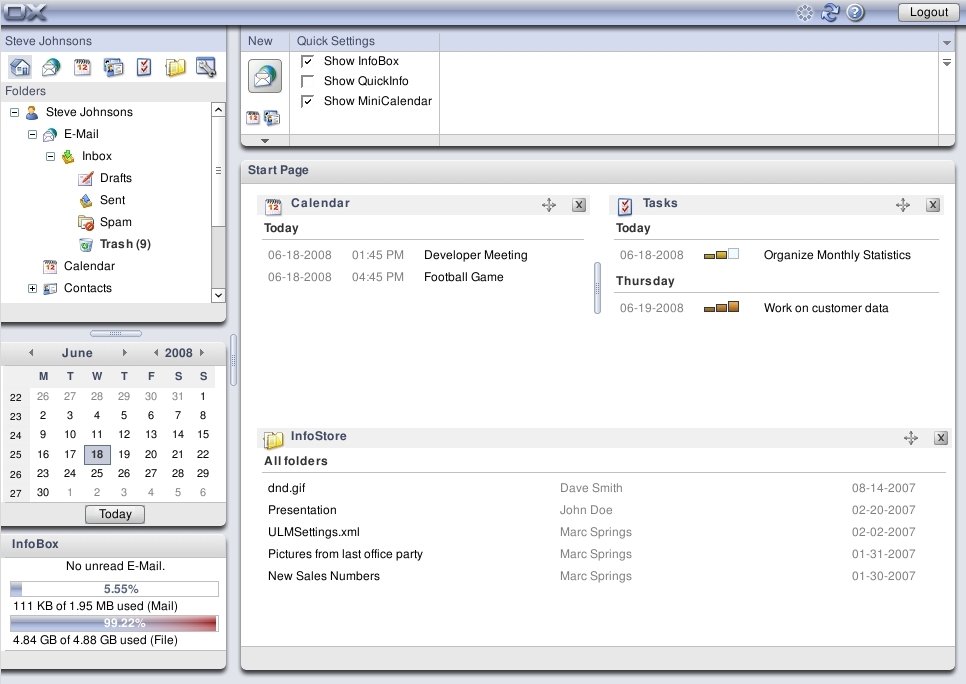Uncheck Show MiniCalendar
The image size is (966, 684).
(x=307, y=100)
